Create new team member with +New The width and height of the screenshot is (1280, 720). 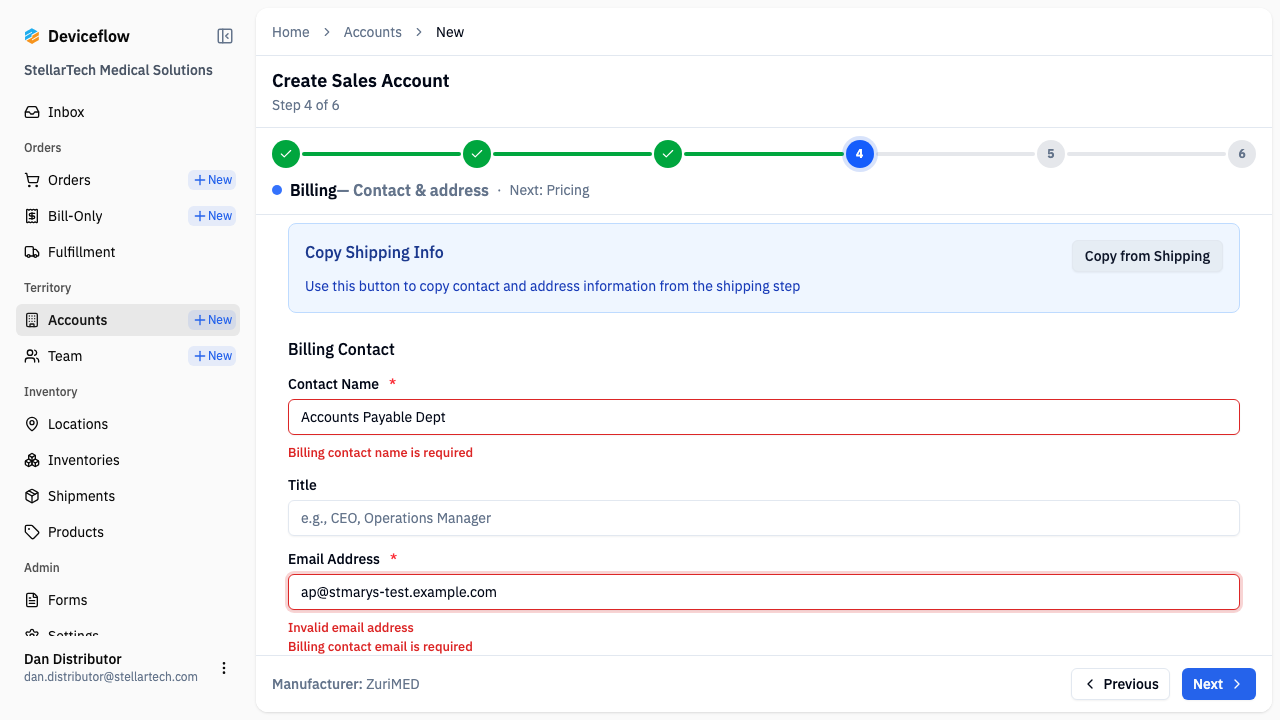coord(212,356)
